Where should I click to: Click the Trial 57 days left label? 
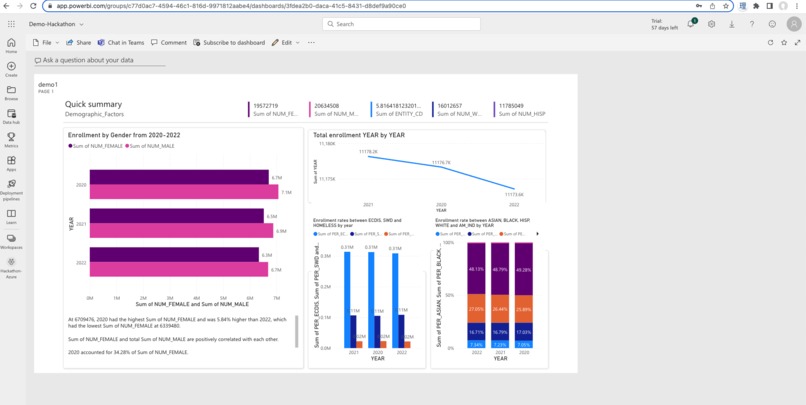[x=664, y=25]
